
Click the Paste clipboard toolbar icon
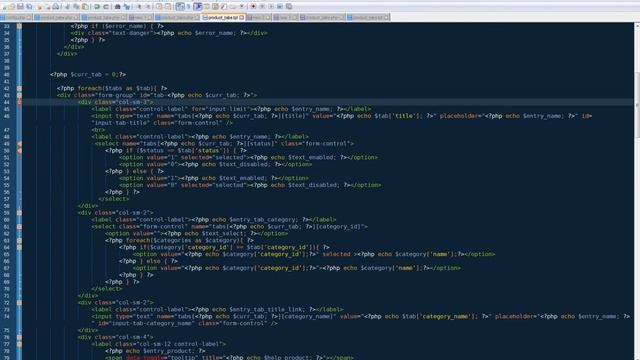point(85,7)
